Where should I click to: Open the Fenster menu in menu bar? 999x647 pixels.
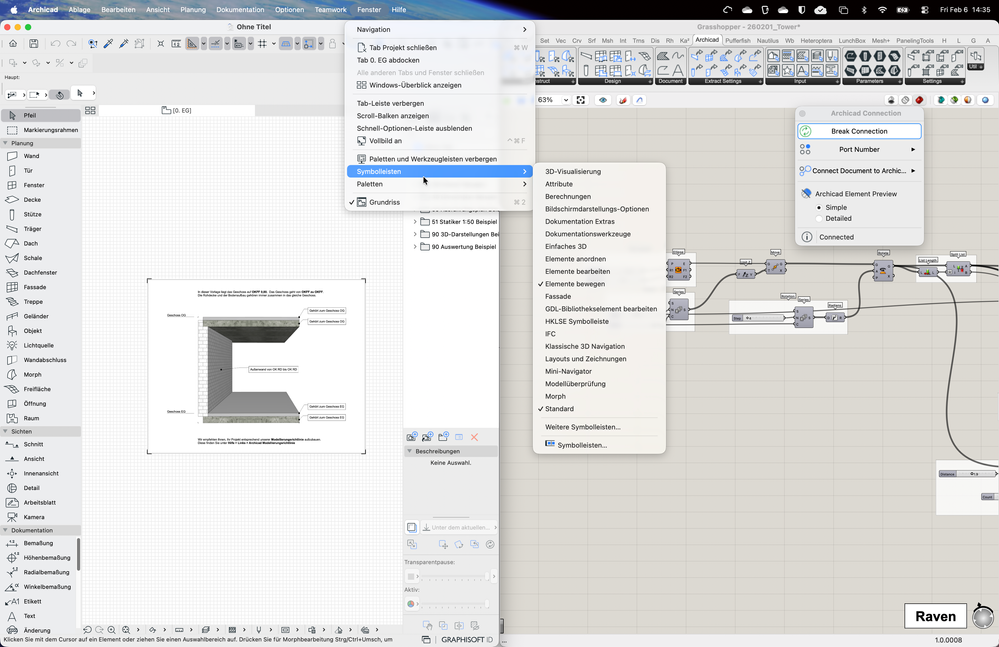(369, 10)
